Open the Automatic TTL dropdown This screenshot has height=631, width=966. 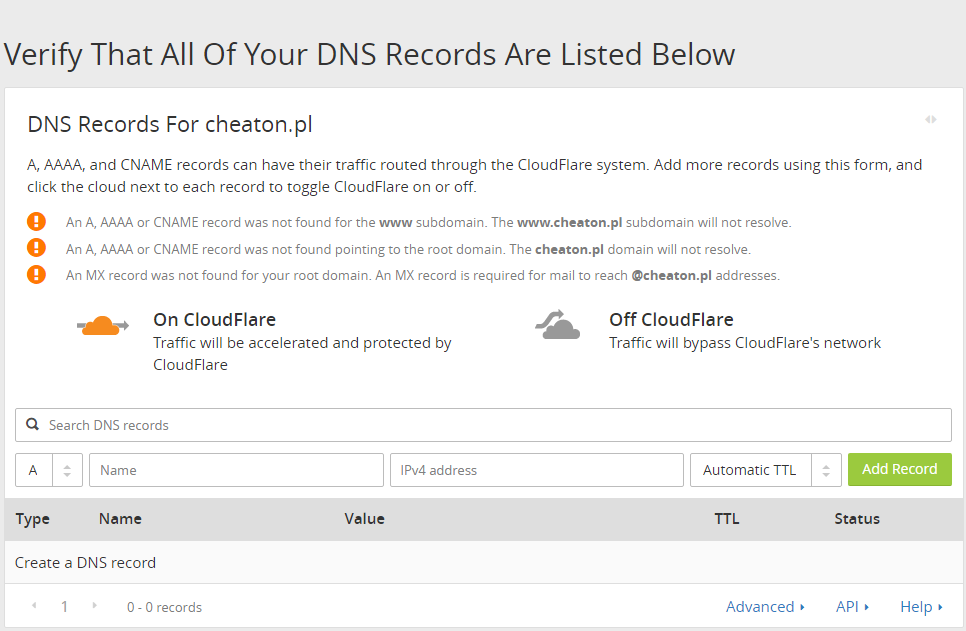click(765, 470)
